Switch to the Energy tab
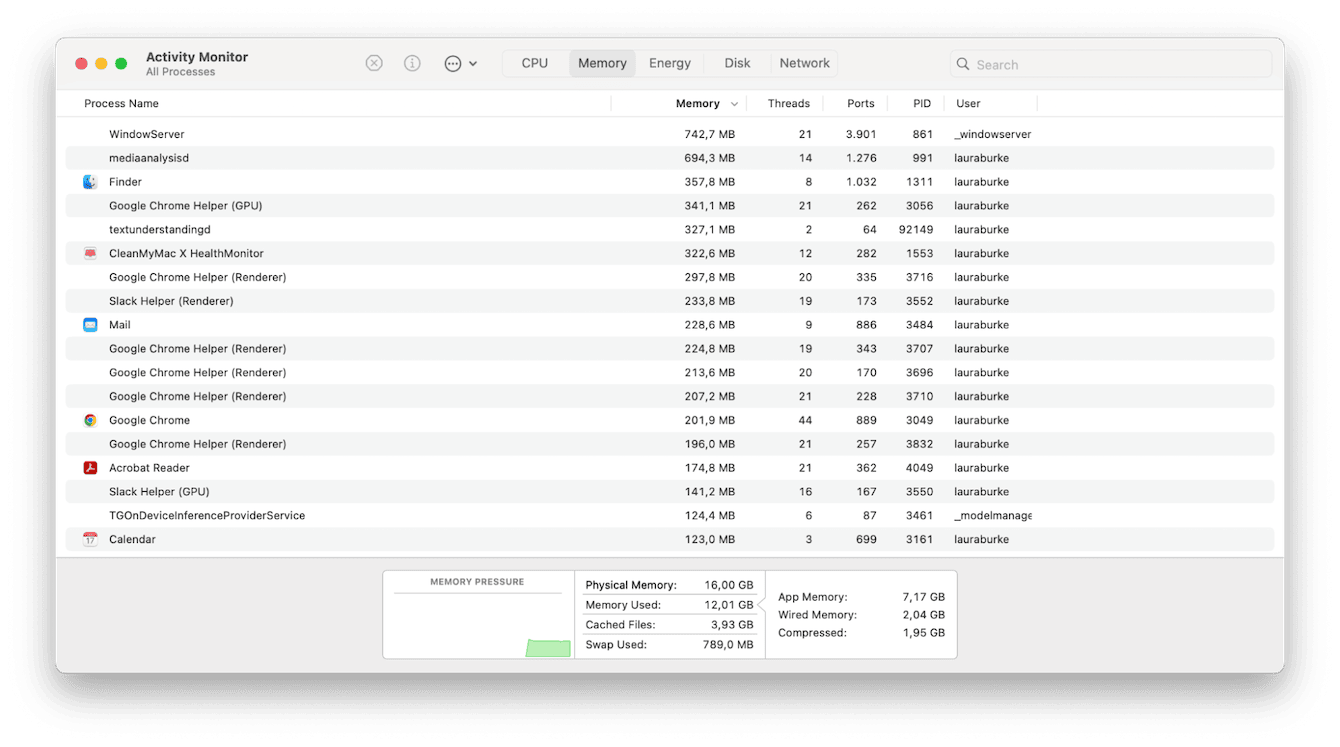The width and height of the screenshot is (1340, 747). click(670, 63)
